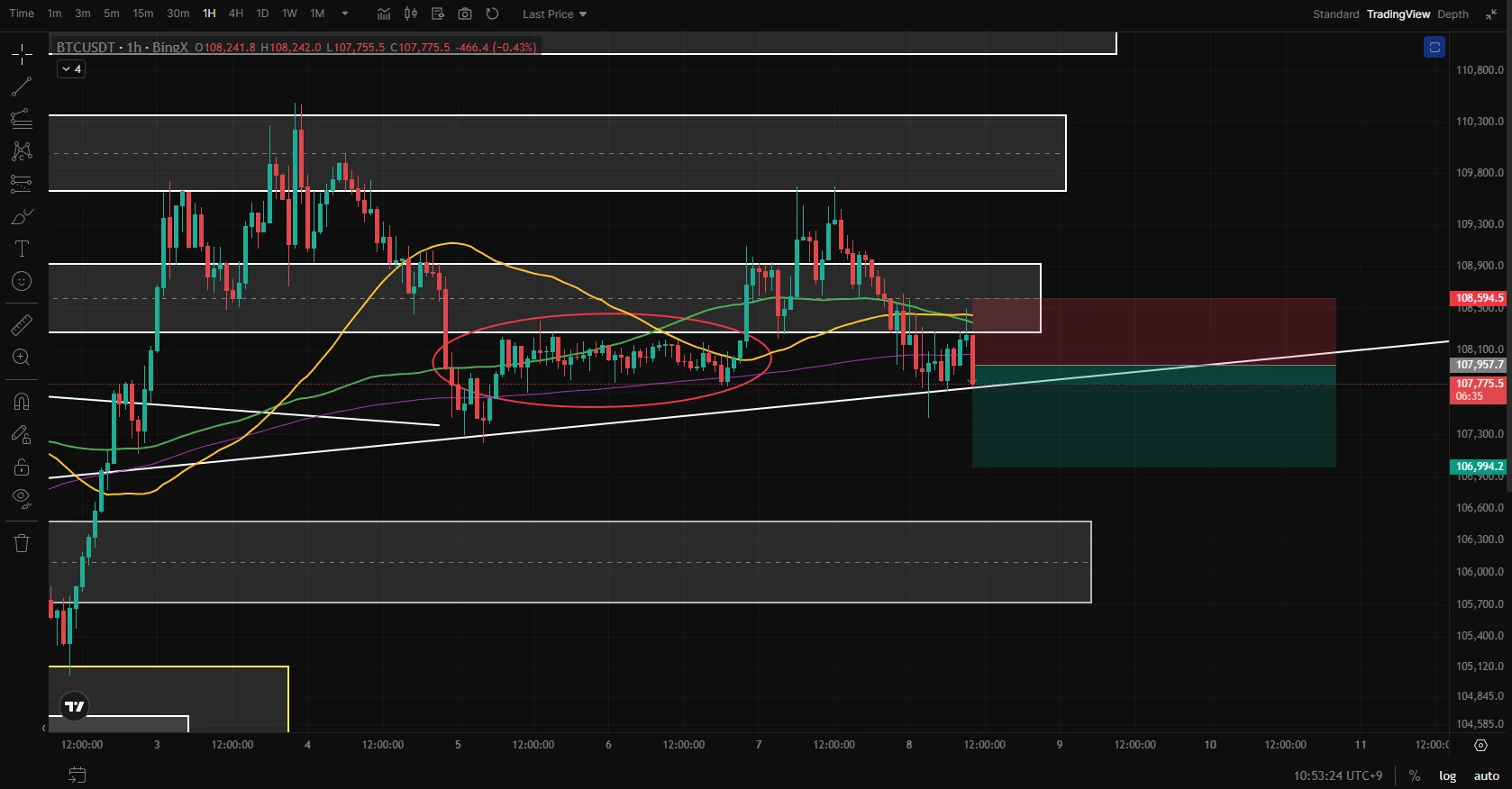Select the ruler measure tool
1512x789 pixels.
click(x=22, y=325)
